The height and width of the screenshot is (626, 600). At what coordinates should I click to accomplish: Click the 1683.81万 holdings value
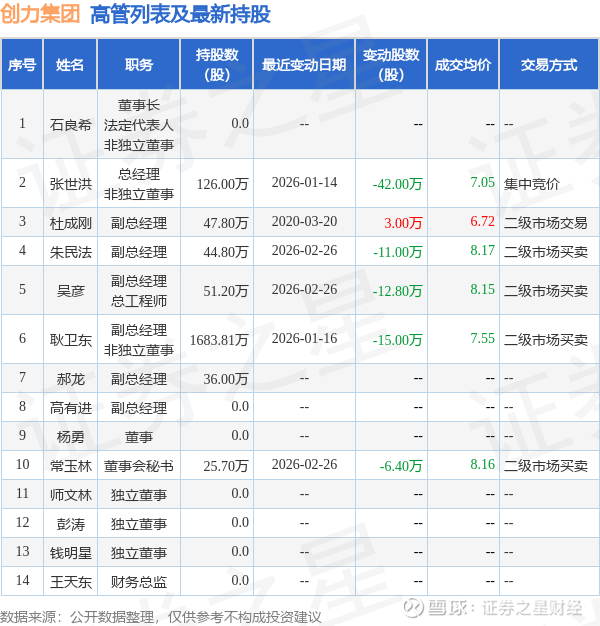point(219,340)
